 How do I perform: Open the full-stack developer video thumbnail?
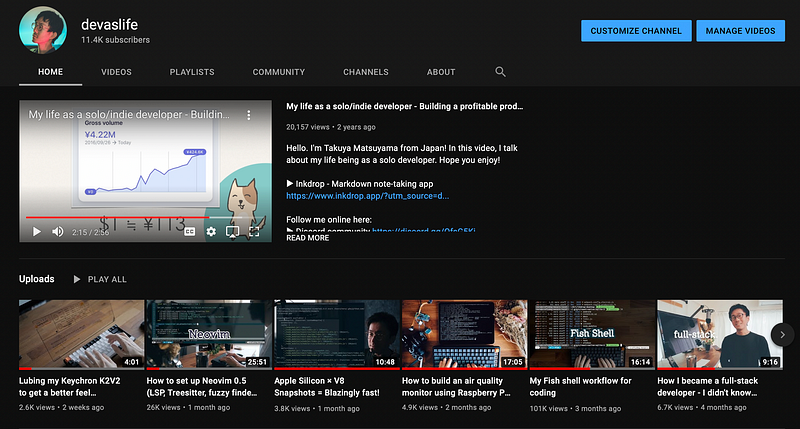tap(720, 334)
